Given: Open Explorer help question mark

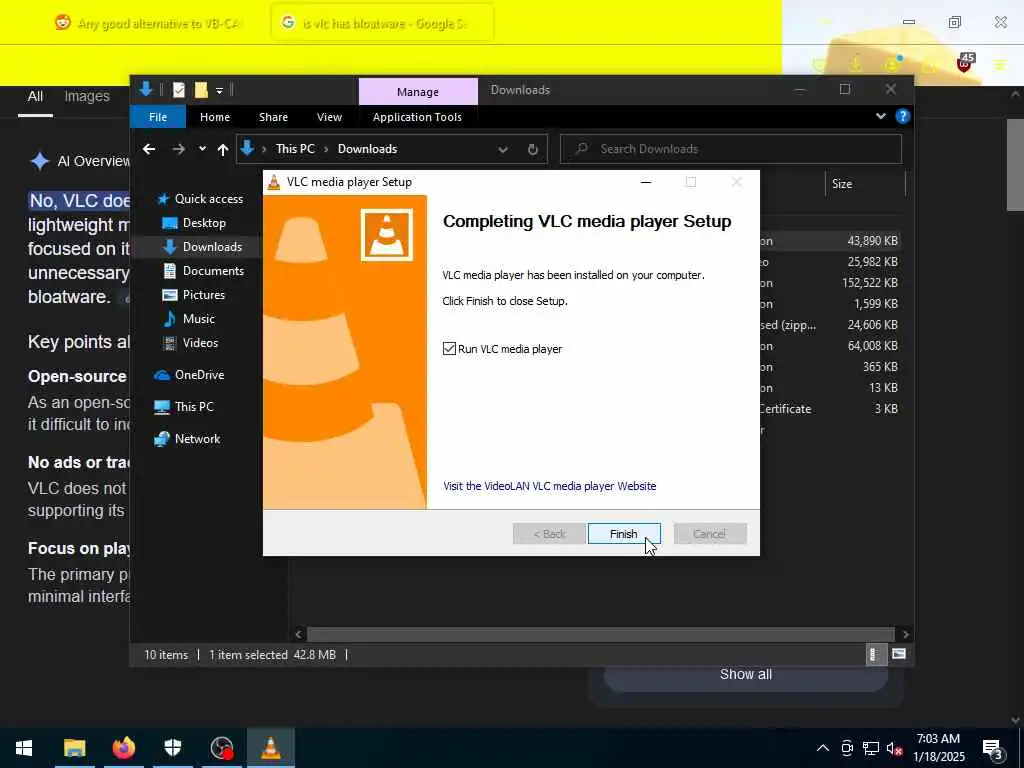Looking at the screenshot, I should (x=903, y=116).
